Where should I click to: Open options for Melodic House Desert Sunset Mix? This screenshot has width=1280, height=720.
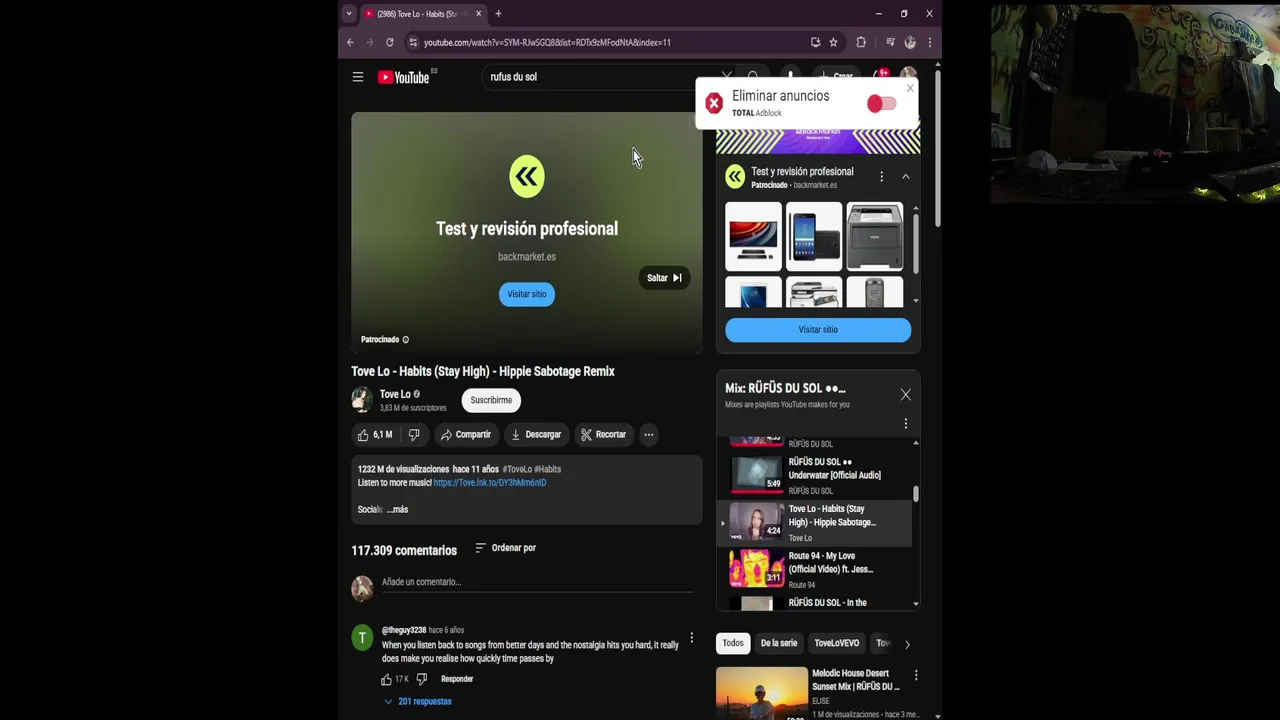coord(915,676)
